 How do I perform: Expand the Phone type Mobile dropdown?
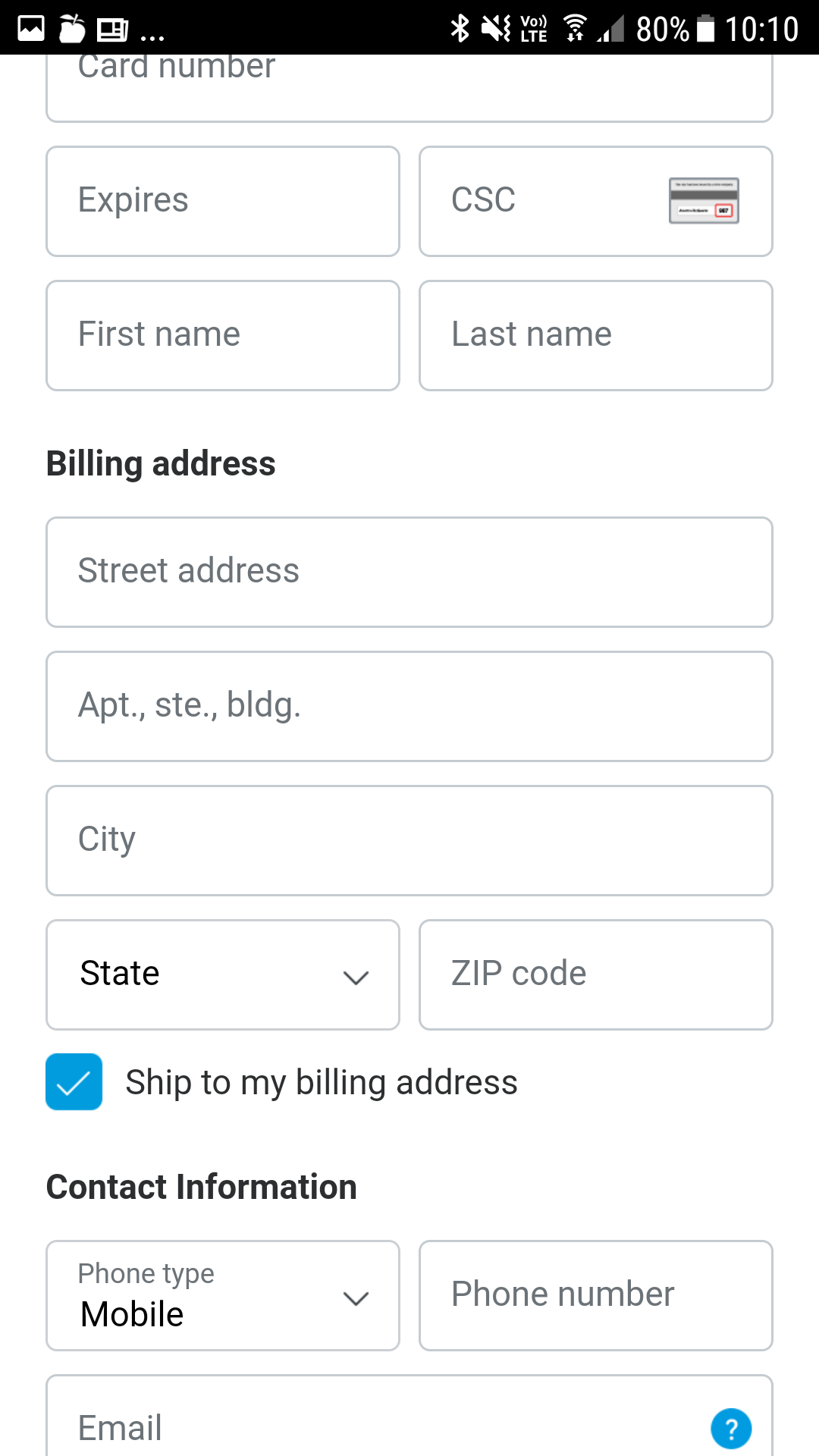click(223, 1295)
